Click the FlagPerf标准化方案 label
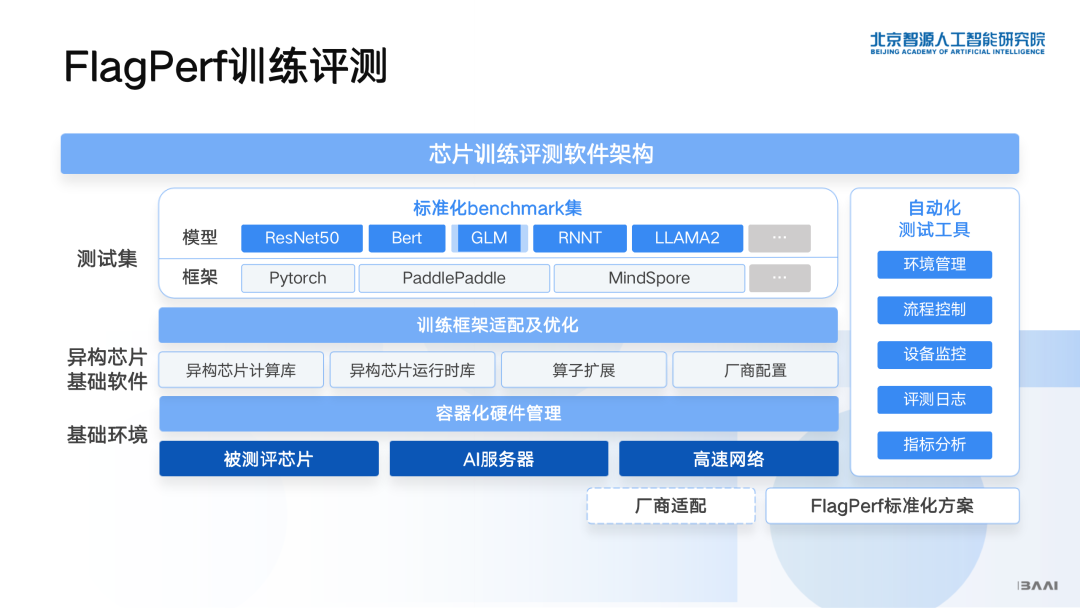The height and width of the screenshot is (608, 1080). pos(891,506)
